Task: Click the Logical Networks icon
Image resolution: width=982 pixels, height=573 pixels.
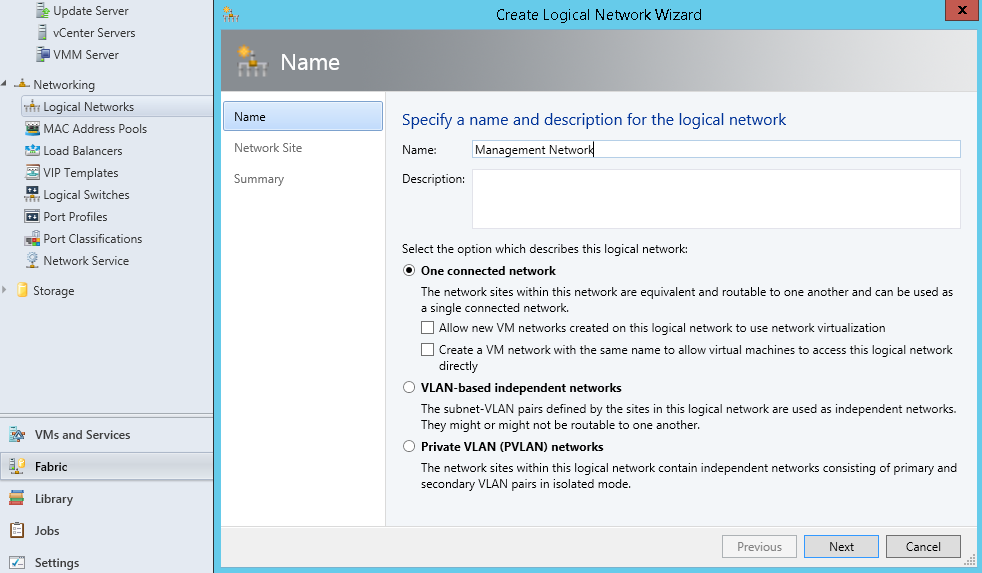Action: [32, 106]
